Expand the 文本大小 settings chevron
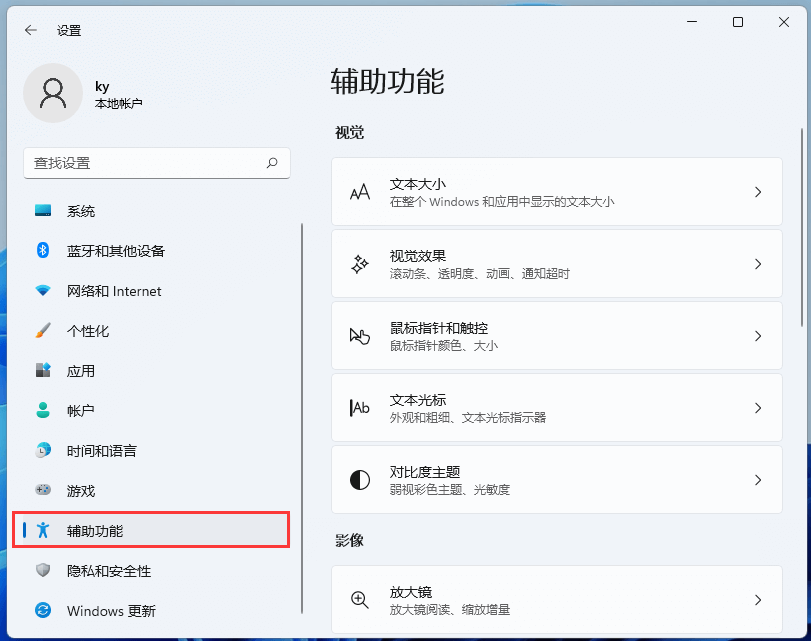Screen dimensions: 811x641 [757, 191]
